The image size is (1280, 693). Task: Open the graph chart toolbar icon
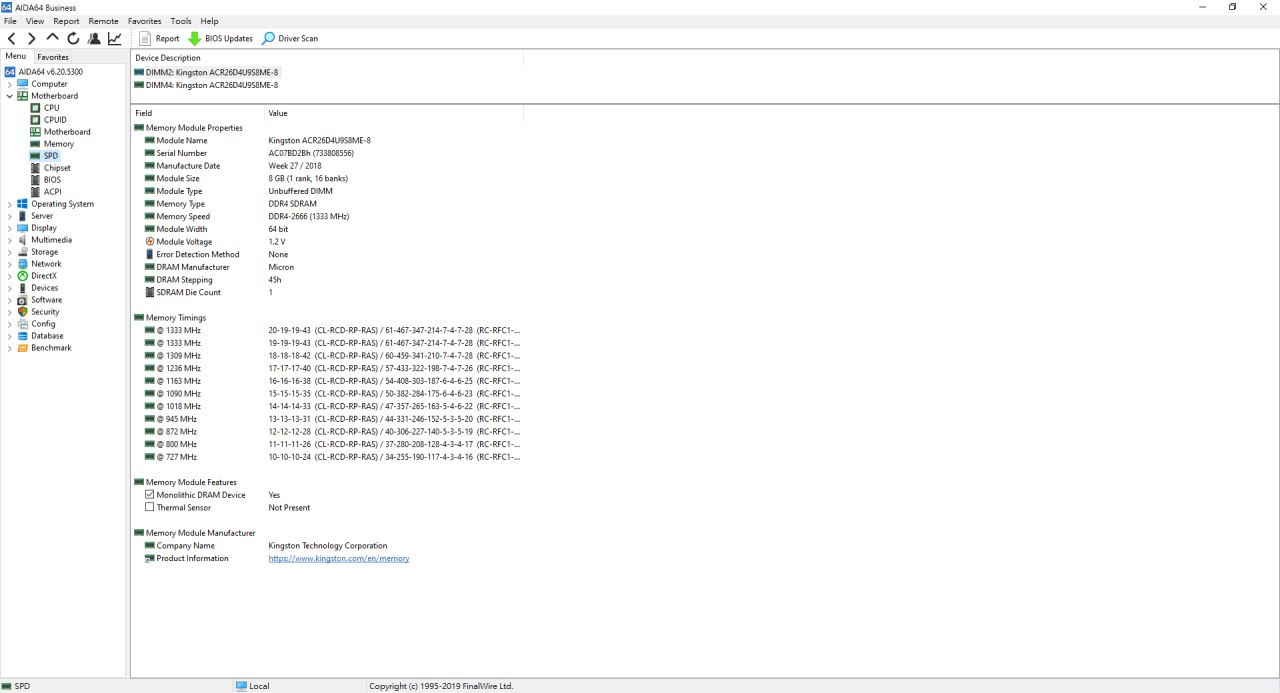(x=115, y=38)
